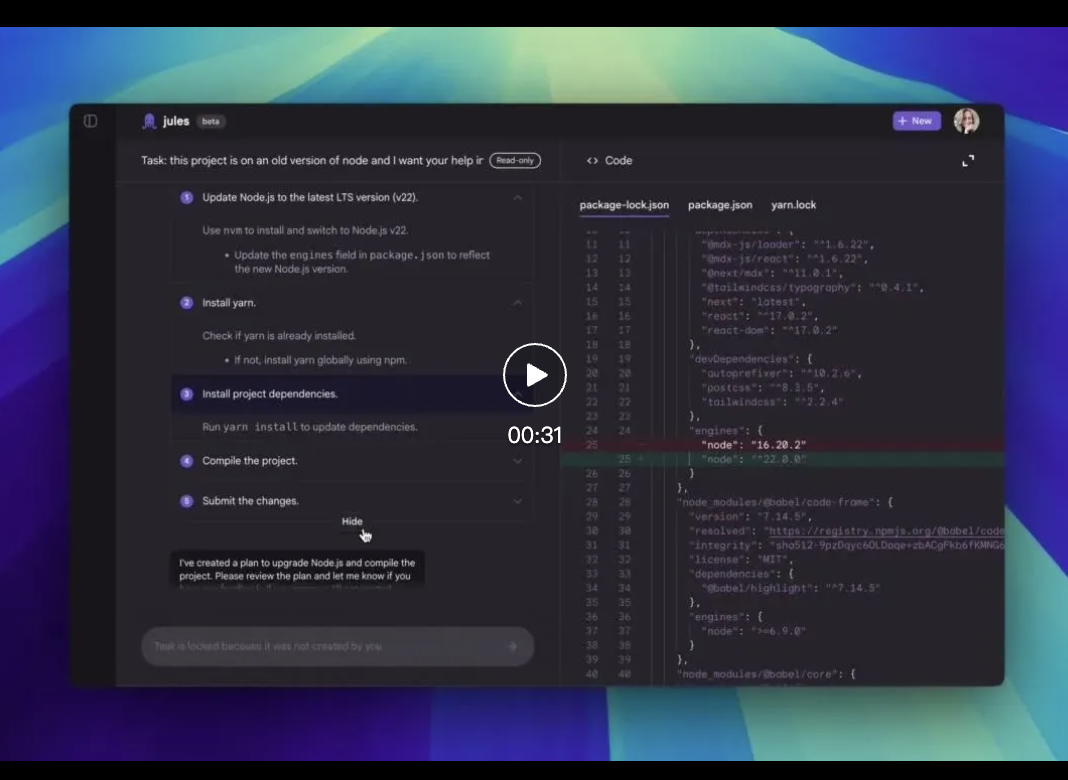Click the New task button
1068x780 pixels.
coord(915,121)
